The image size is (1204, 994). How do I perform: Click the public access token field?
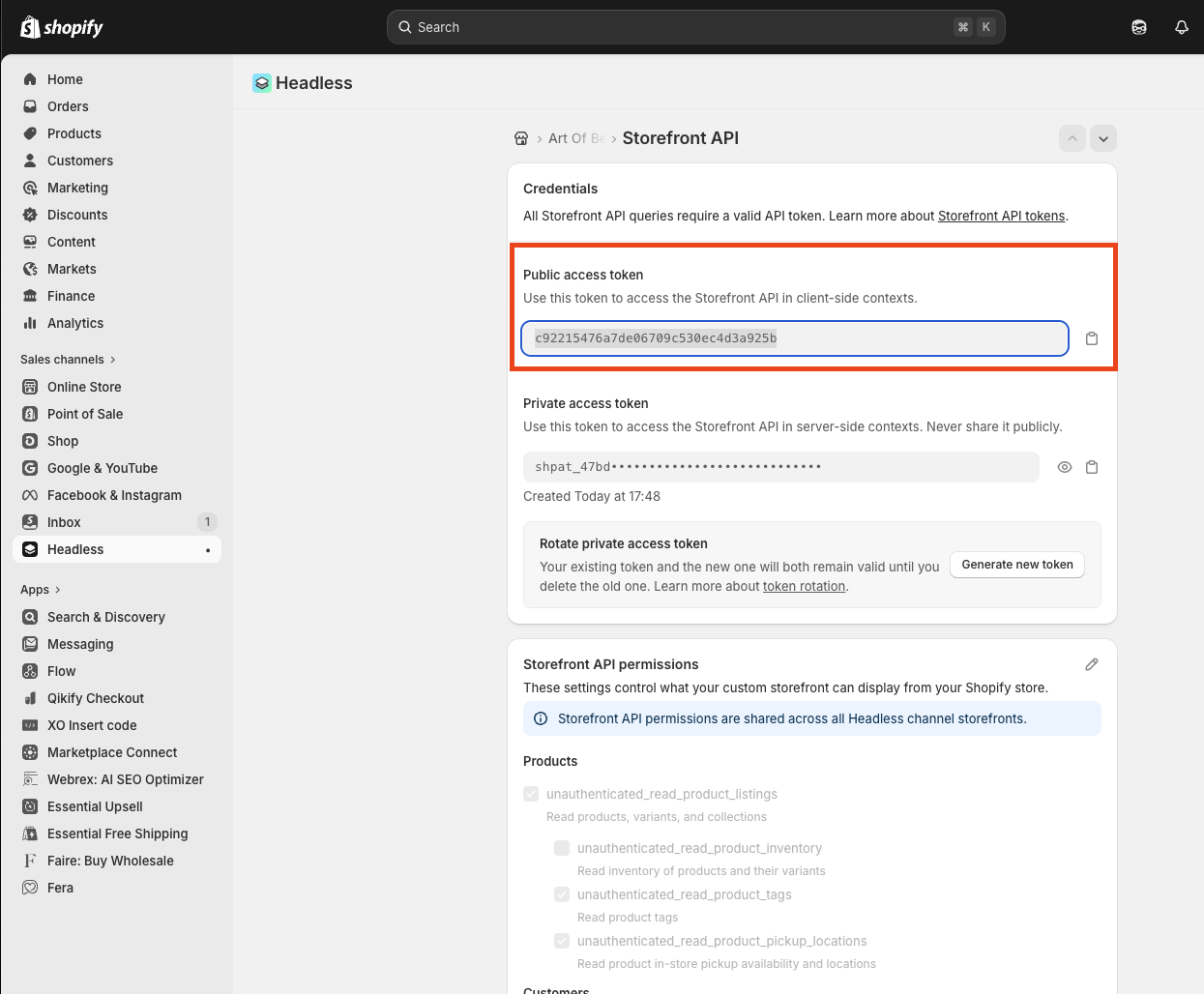point(795,338)
